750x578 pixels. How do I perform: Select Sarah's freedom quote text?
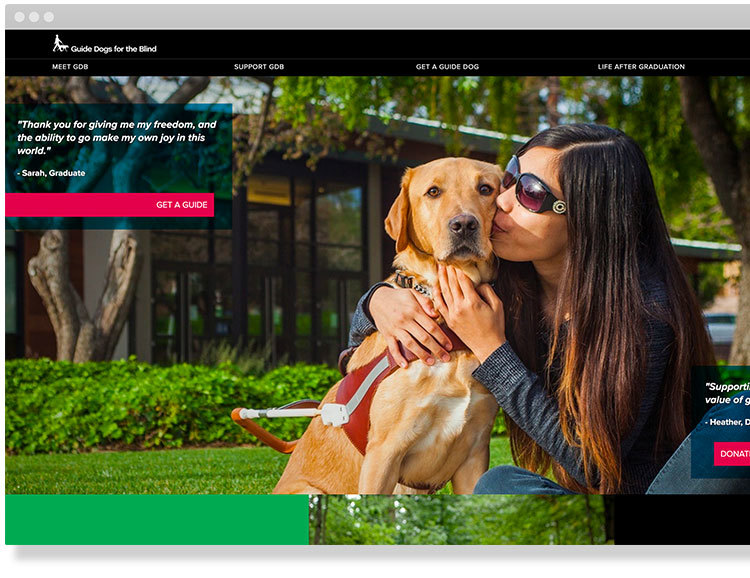click(117, 137)
